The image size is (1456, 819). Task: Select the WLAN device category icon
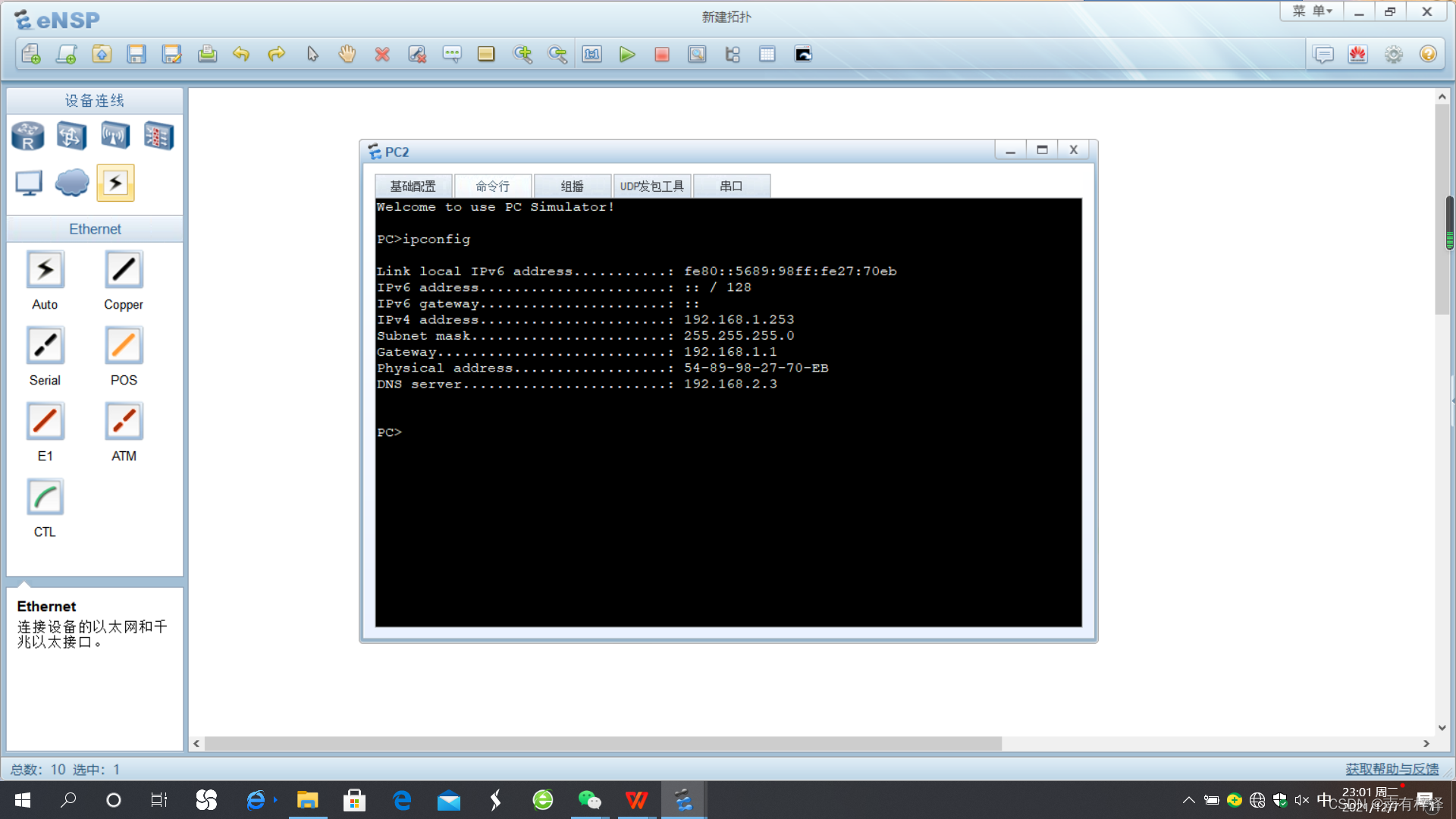115,136
